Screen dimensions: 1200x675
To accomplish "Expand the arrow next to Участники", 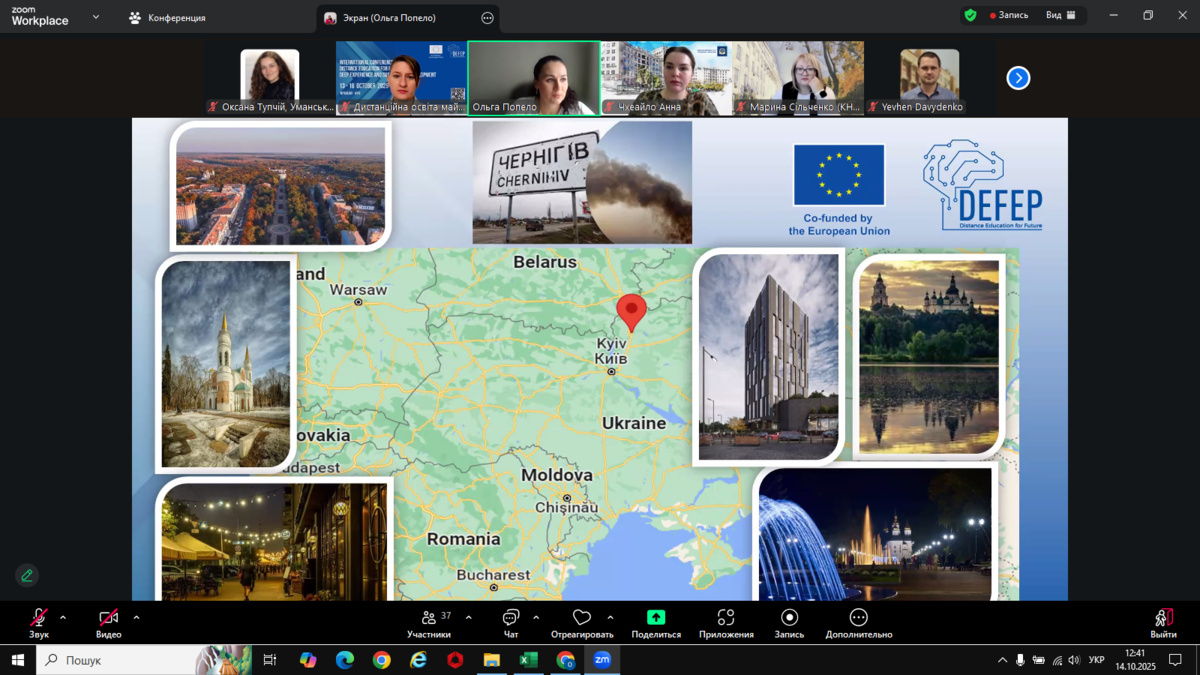I will tap(468, 618).
